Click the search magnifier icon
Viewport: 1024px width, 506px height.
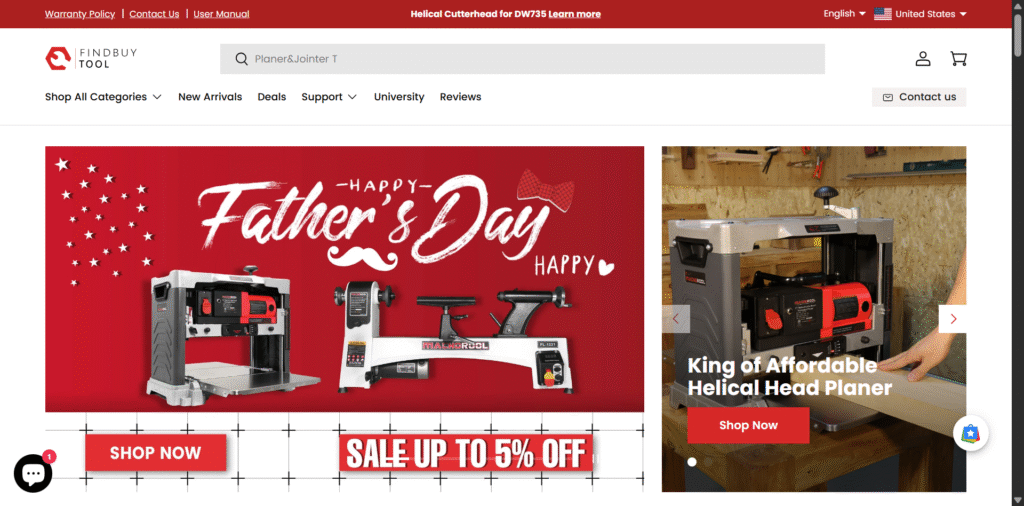pos(242,59)
